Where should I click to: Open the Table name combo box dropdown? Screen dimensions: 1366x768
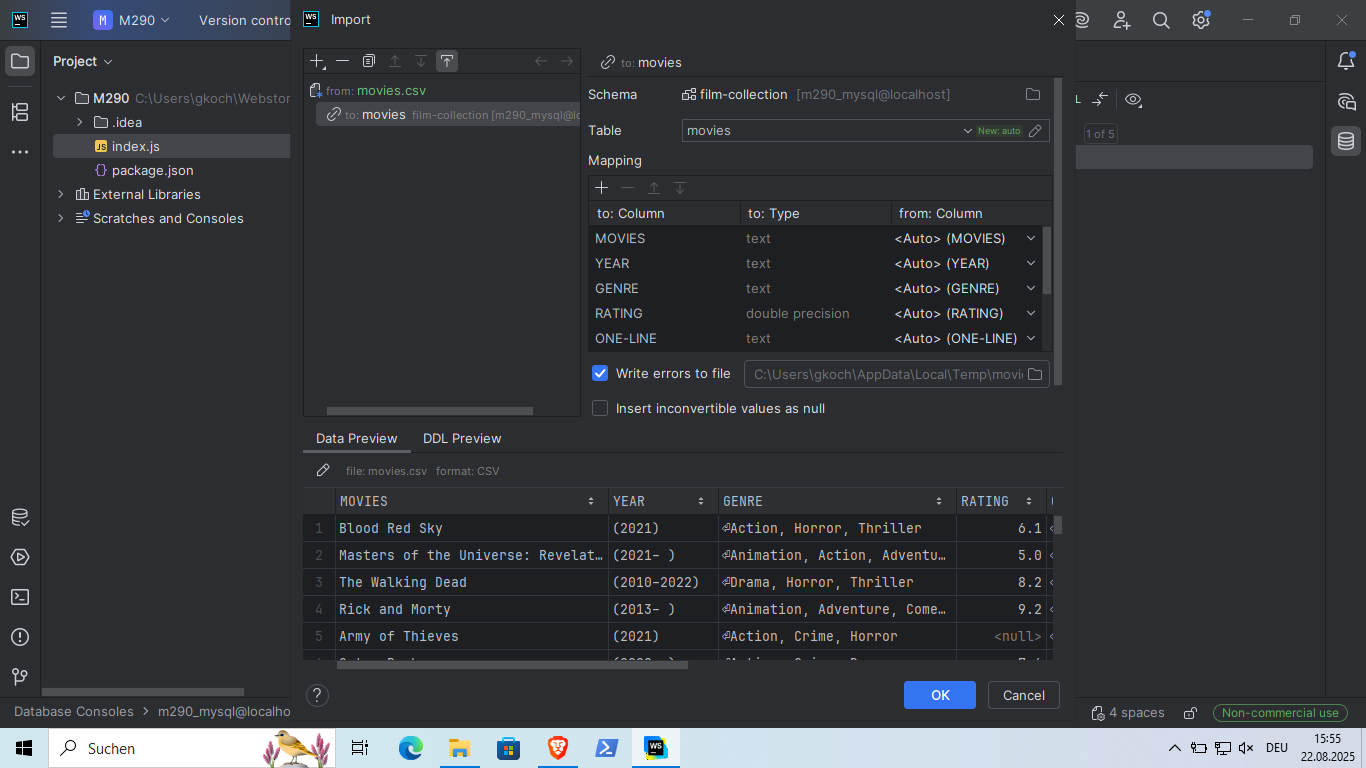(968, 131)
